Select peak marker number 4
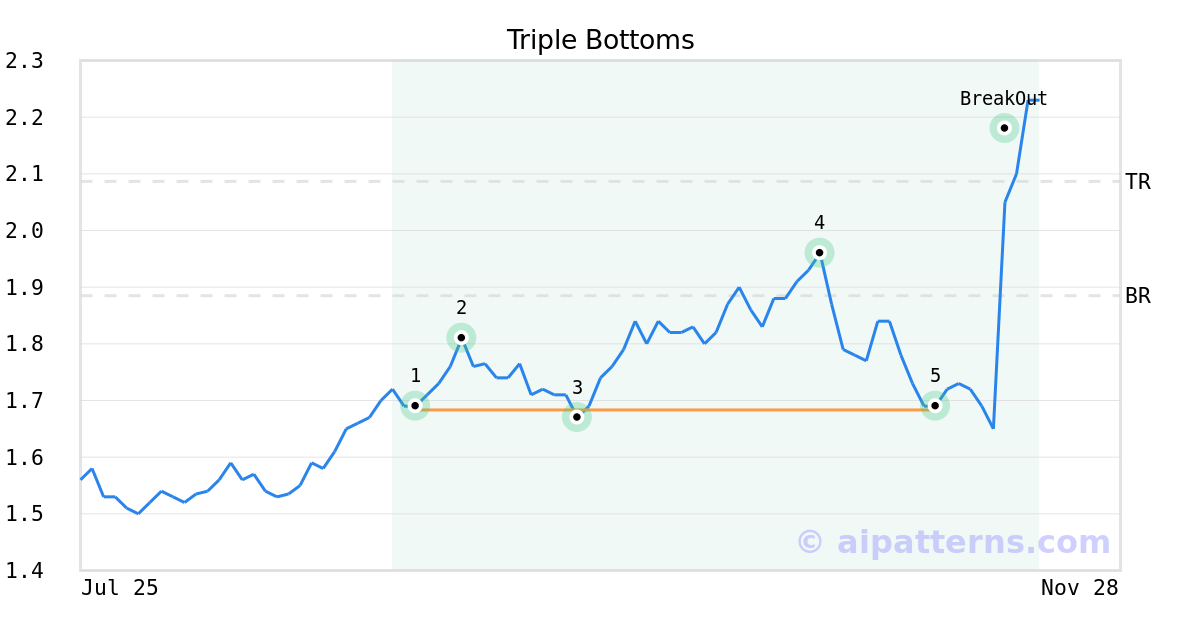1200x630 pixels. [x=819, y=252]
